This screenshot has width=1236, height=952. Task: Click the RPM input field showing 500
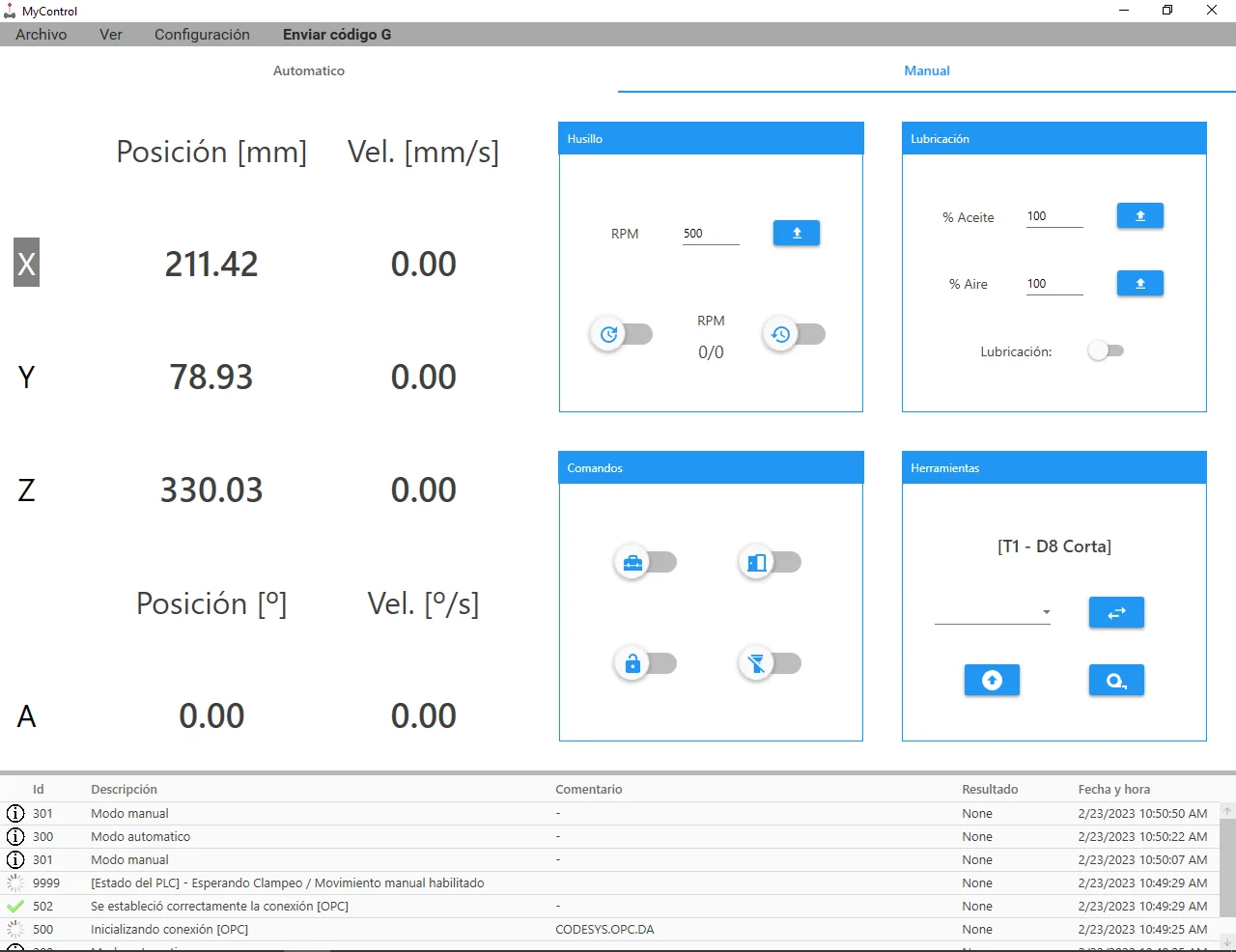coord(711,234)
